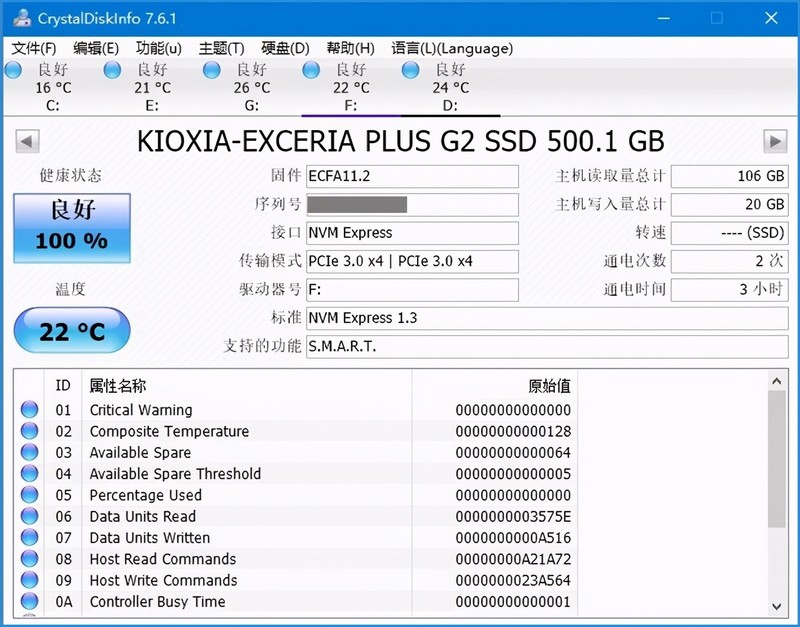
Task: Click the status LED beside Host Write Commands
Action: pyautogui.click(x=29, y=580)
